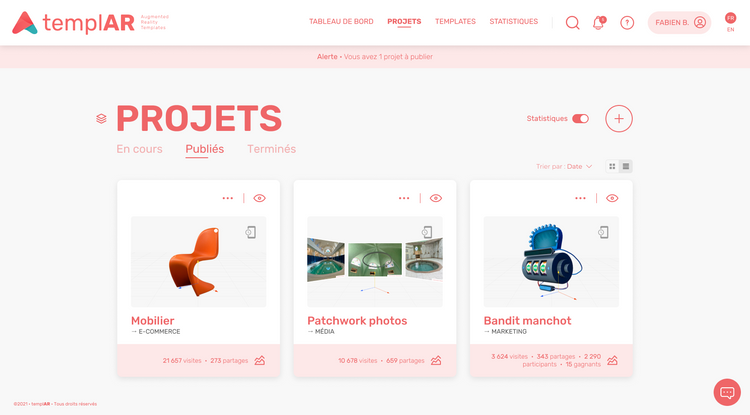Screen dimensions: 750x415
Task: Open the chat support bubble
Action: tap(727, 393)
